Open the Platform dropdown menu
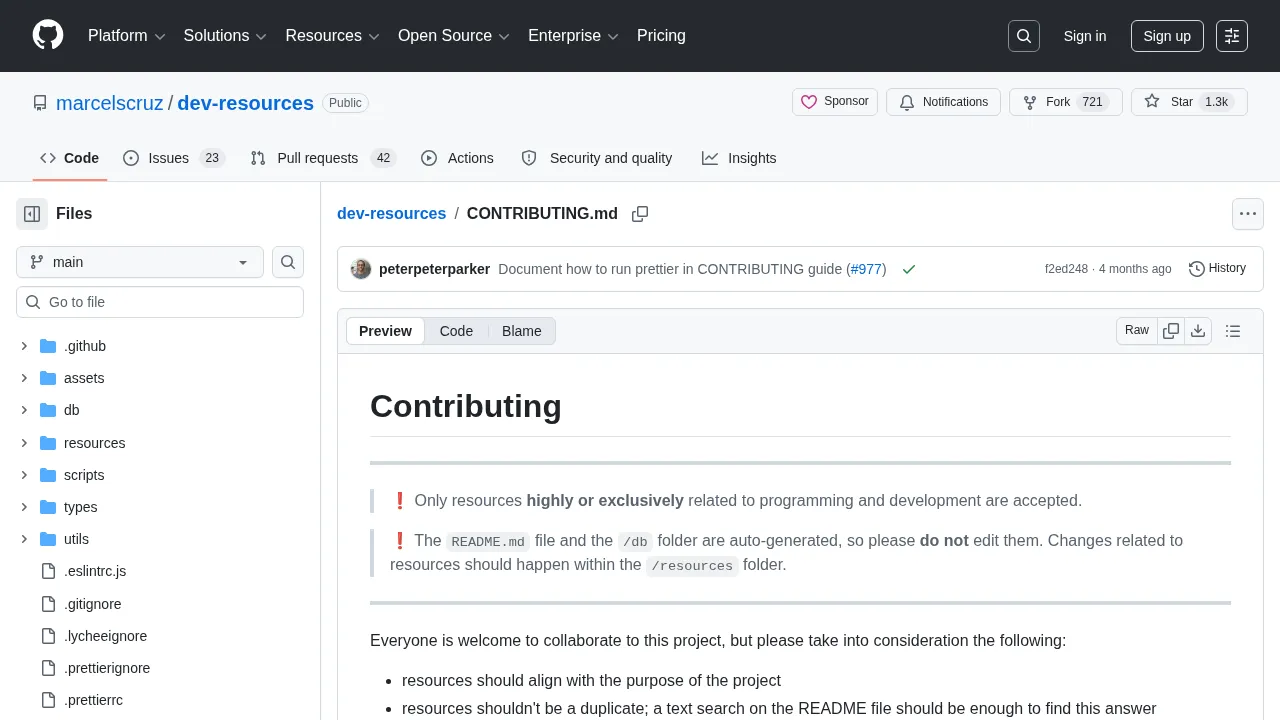This screenshot has width=1280, height=720. (127, 36)
